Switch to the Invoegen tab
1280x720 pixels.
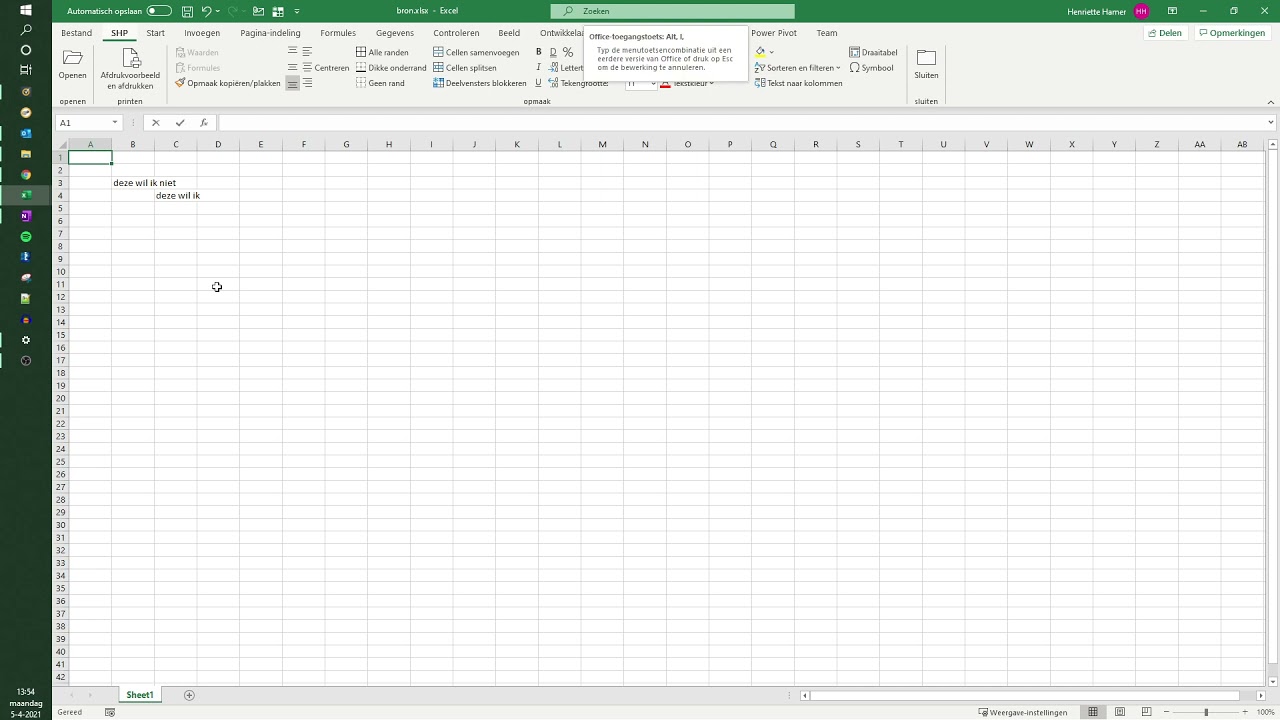[202, 33]
